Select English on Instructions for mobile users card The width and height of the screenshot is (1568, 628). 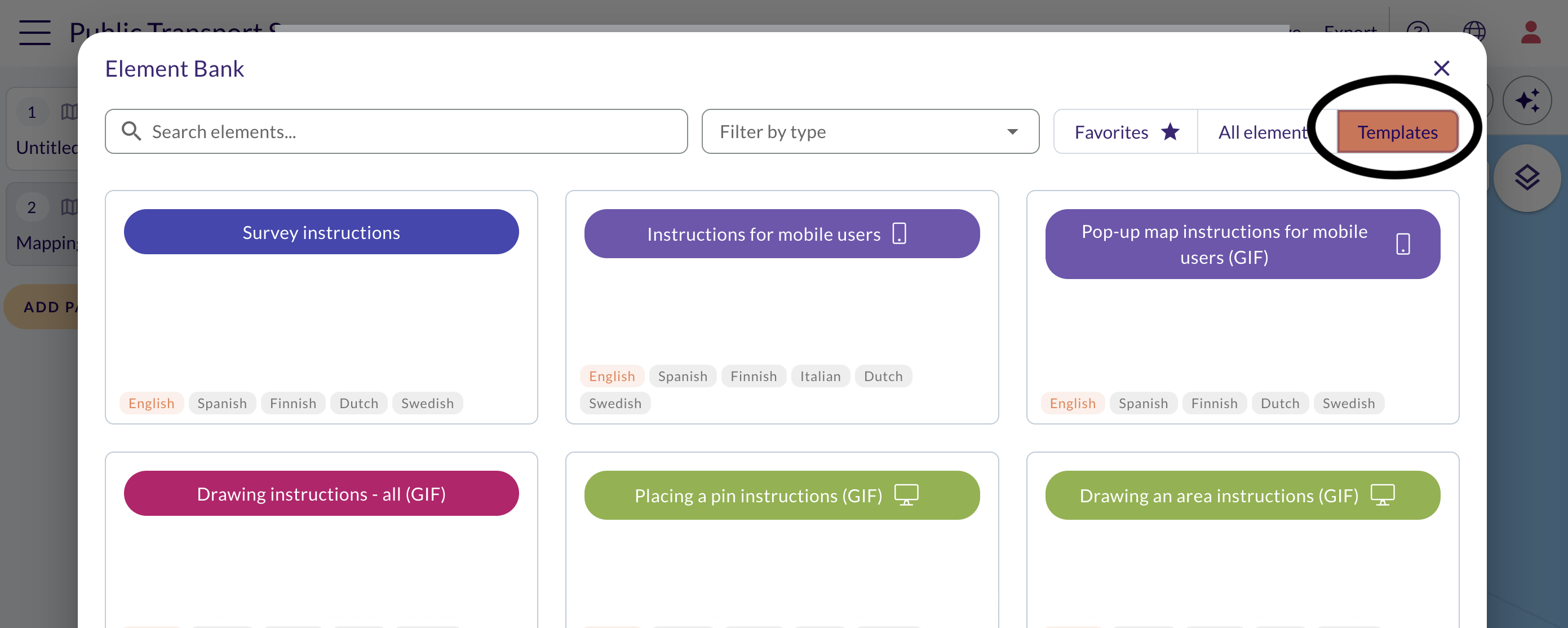click(x=612, y=376)
